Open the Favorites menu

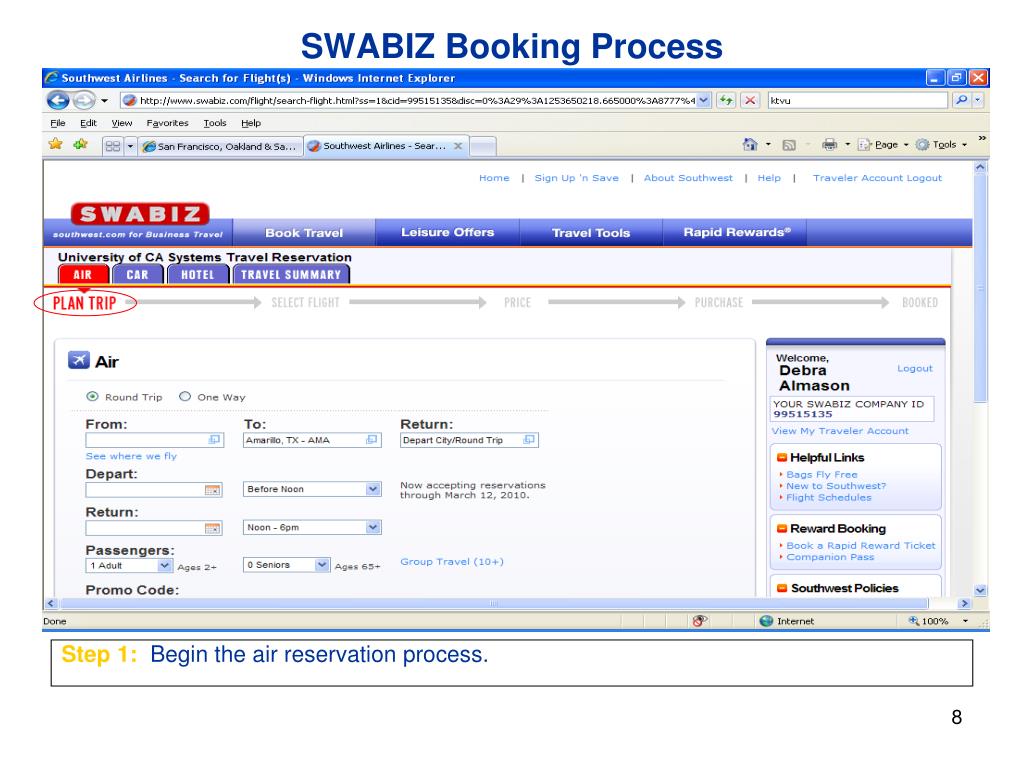pos(167,123)
